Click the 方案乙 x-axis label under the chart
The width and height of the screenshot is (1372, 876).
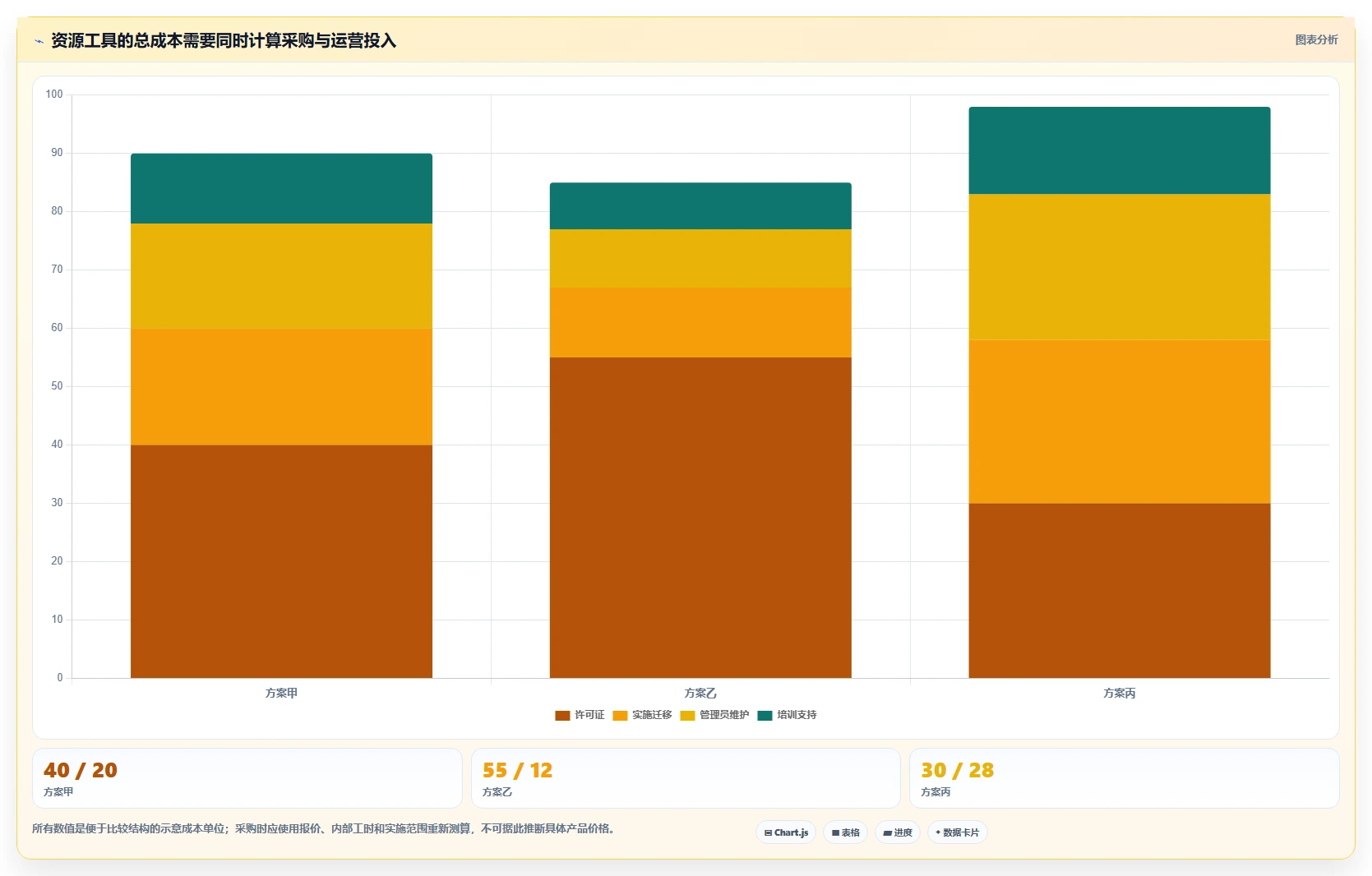click(x=700, y=694)
